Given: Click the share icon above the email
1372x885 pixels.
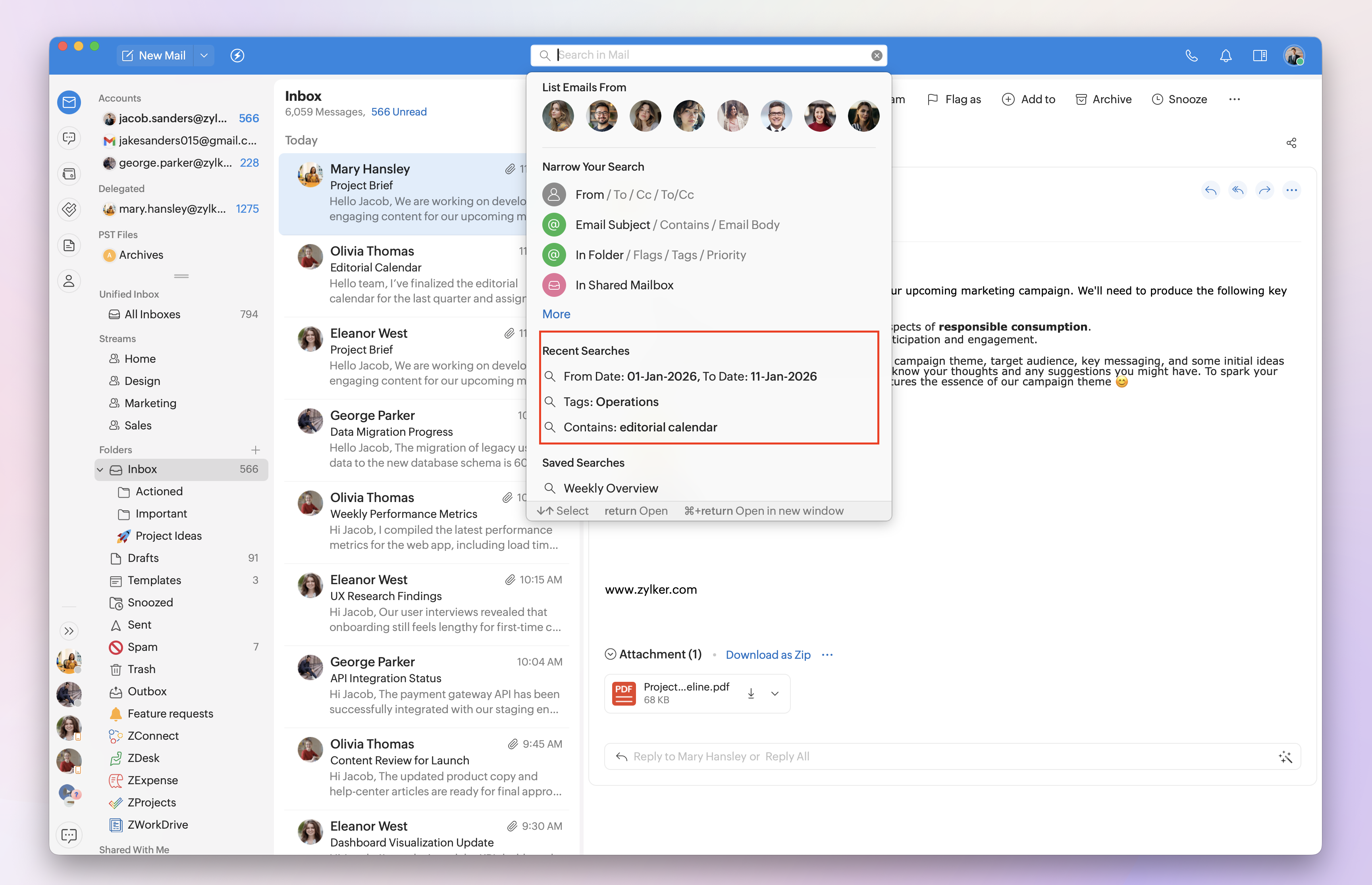Looking at the screenshot, I should [x=1291, y=143].
